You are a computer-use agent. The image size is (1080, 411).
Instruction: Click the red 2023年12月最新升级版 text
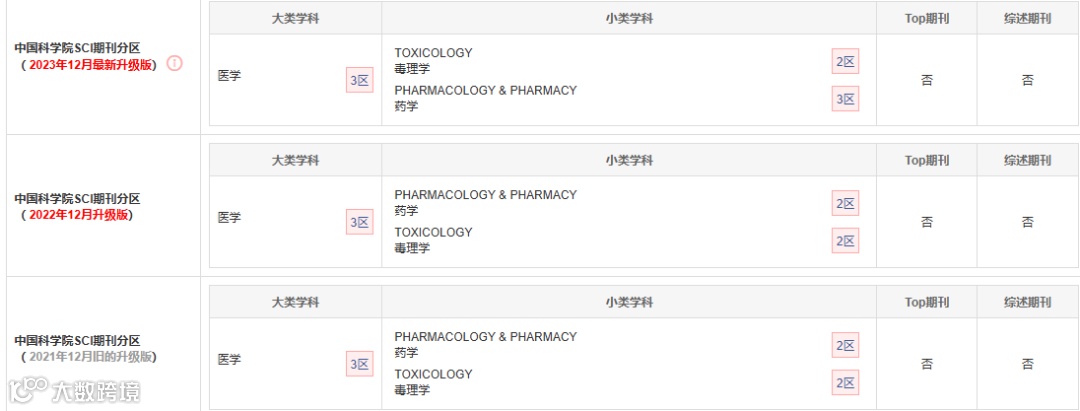[90, 64]
